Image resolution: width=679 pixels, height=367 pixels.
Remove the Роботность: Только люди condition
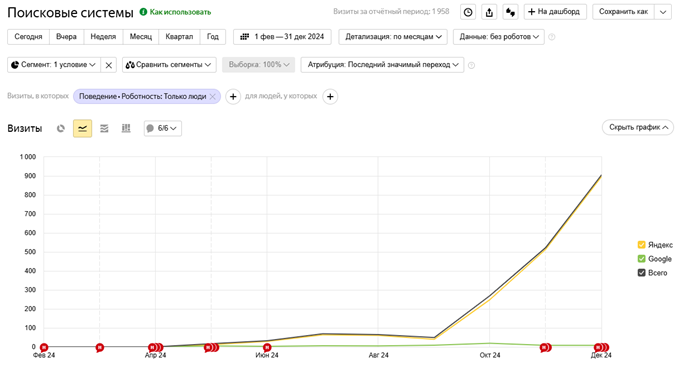point(213,97)
